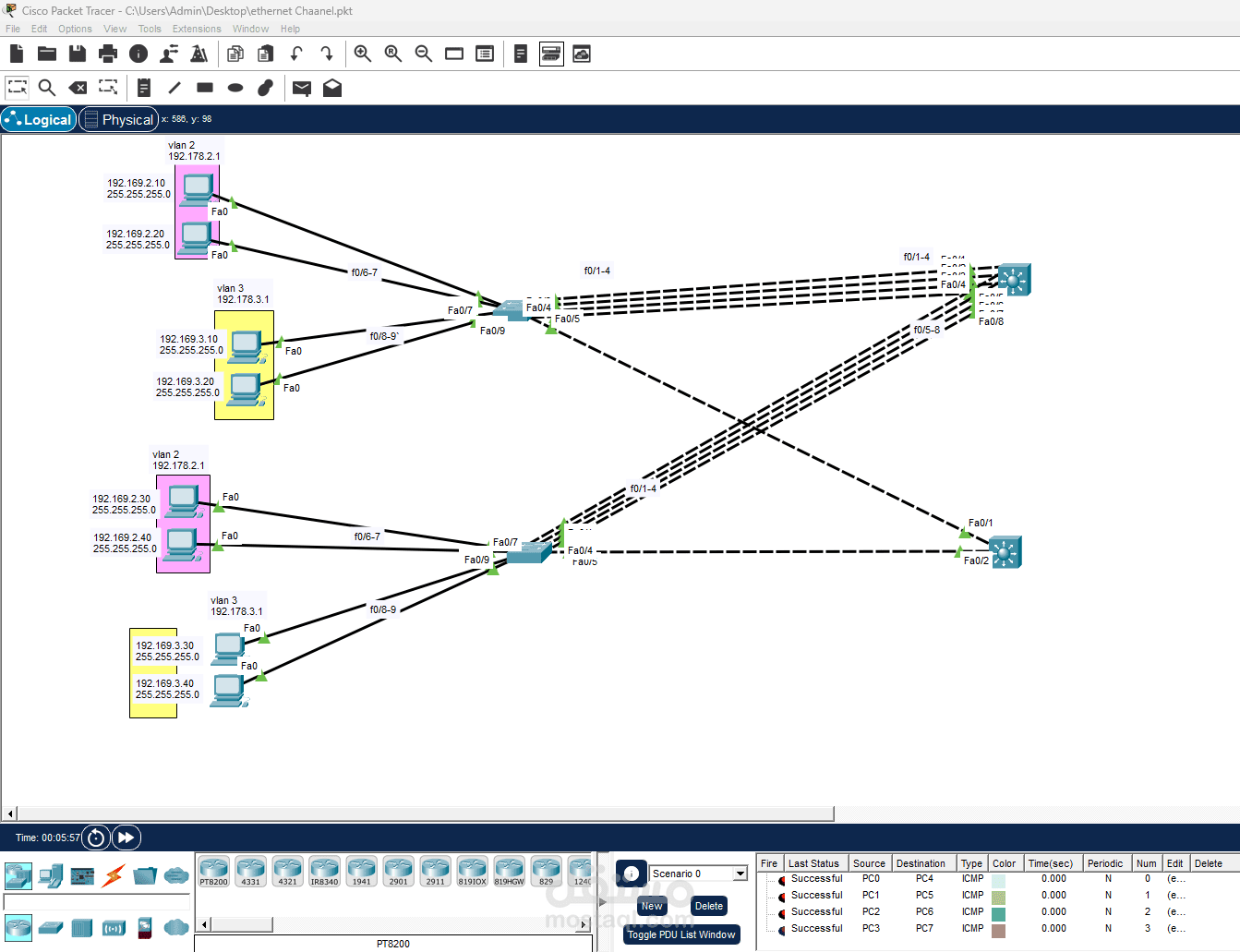Click New to create a scenario
This screenshot has height=952, width=1240.
tap(651, 906)
